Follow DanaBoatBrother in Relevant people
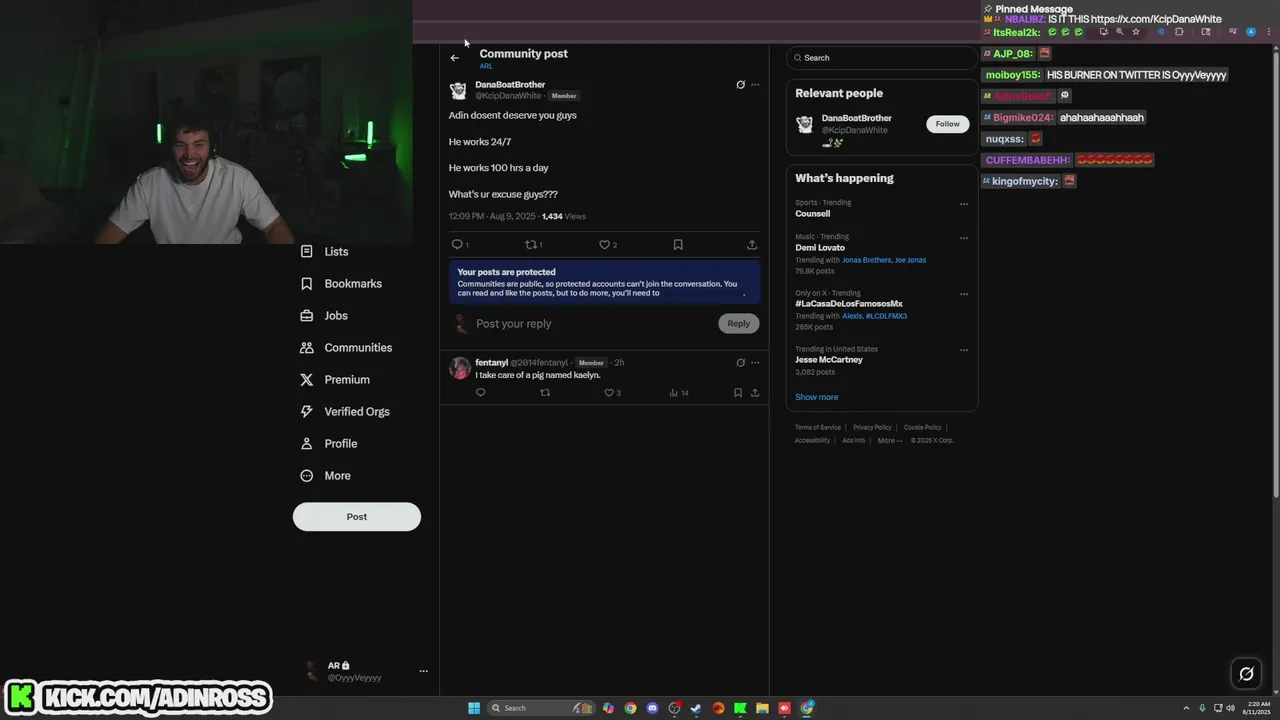The width and height of the screenshot is (1280, 720). (x=948, y=124)
